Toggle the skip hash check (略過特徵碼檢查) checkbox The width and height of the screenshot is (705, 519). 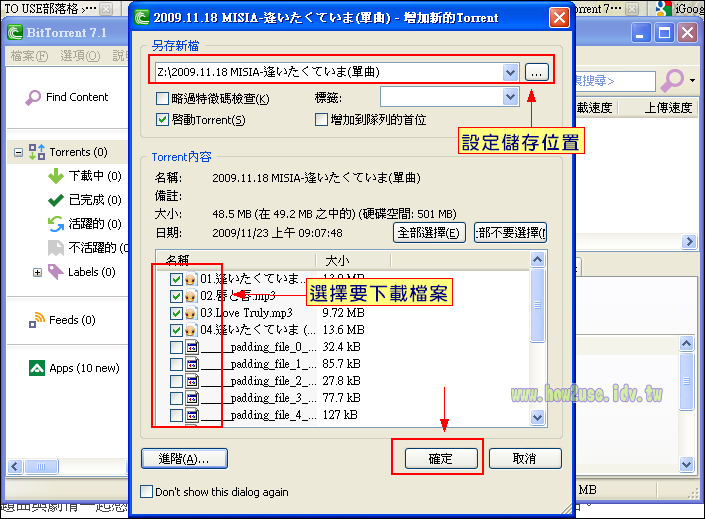163,98
